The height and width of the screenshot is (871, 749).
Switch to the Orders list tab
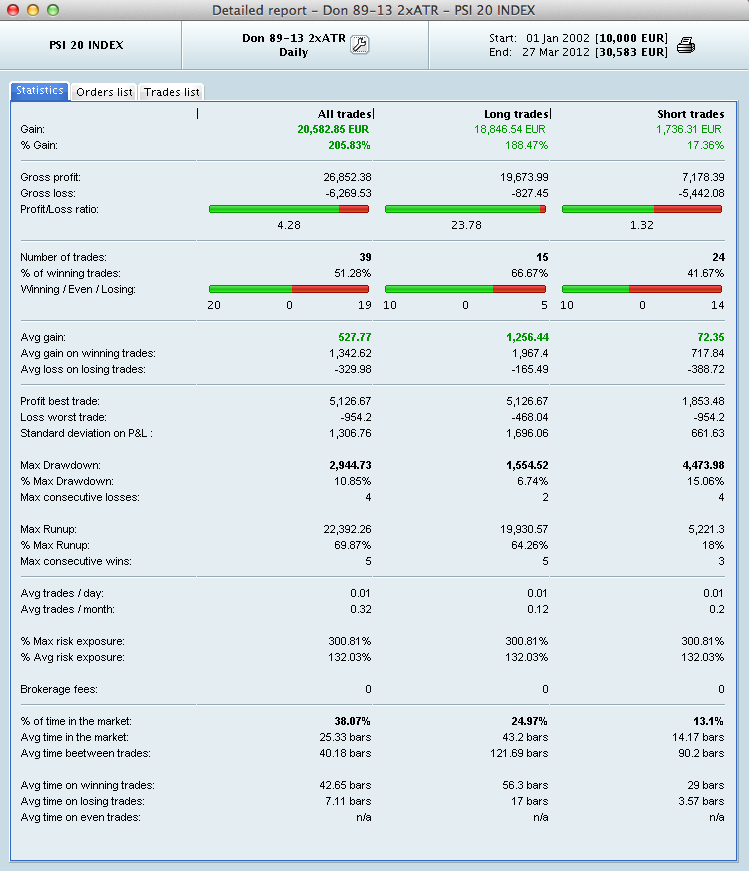pyautogui.click(x=104, y=92)
